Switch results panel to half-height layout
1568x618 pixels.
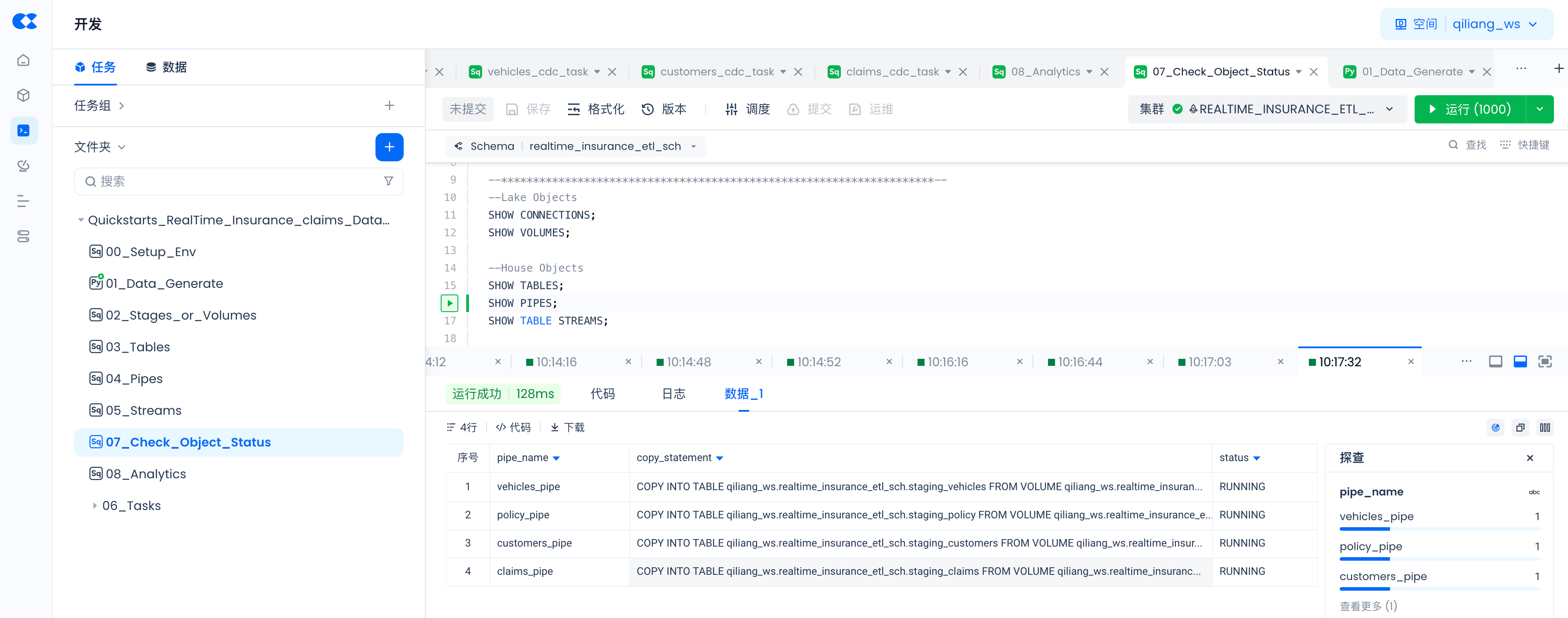[1520, 361]
